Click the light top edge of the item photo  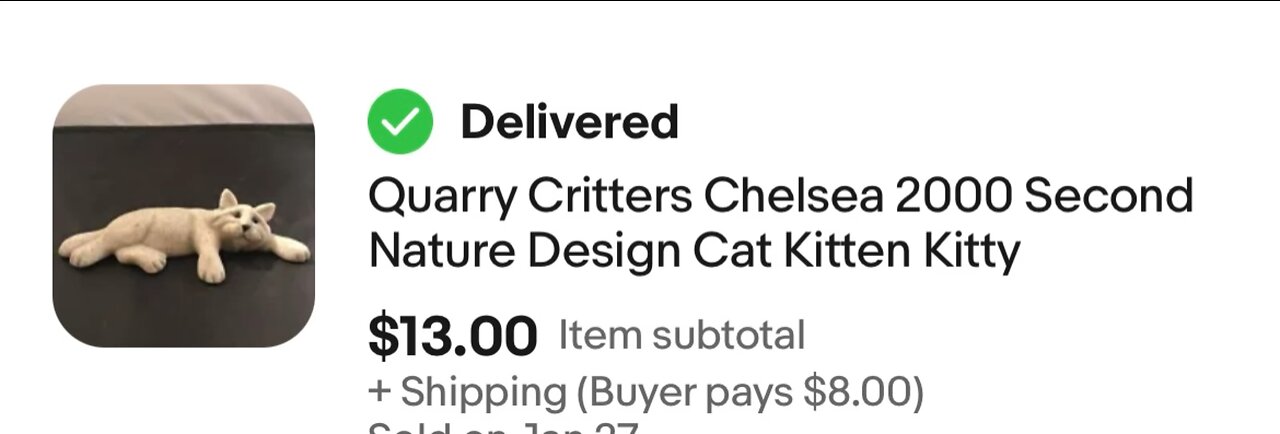point(184,104)
